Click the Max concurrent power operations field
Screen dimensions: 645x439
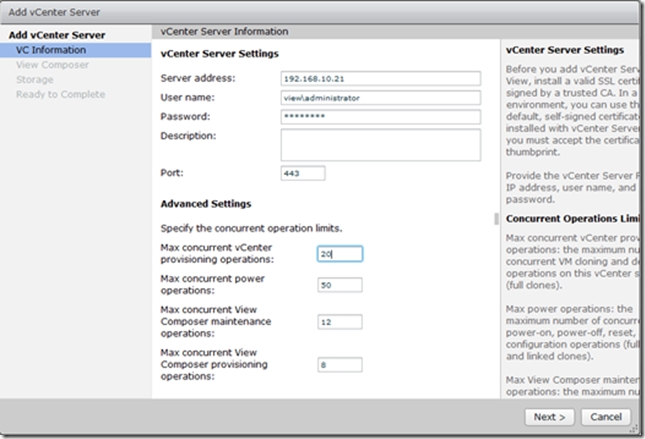[x=340, y=285]
